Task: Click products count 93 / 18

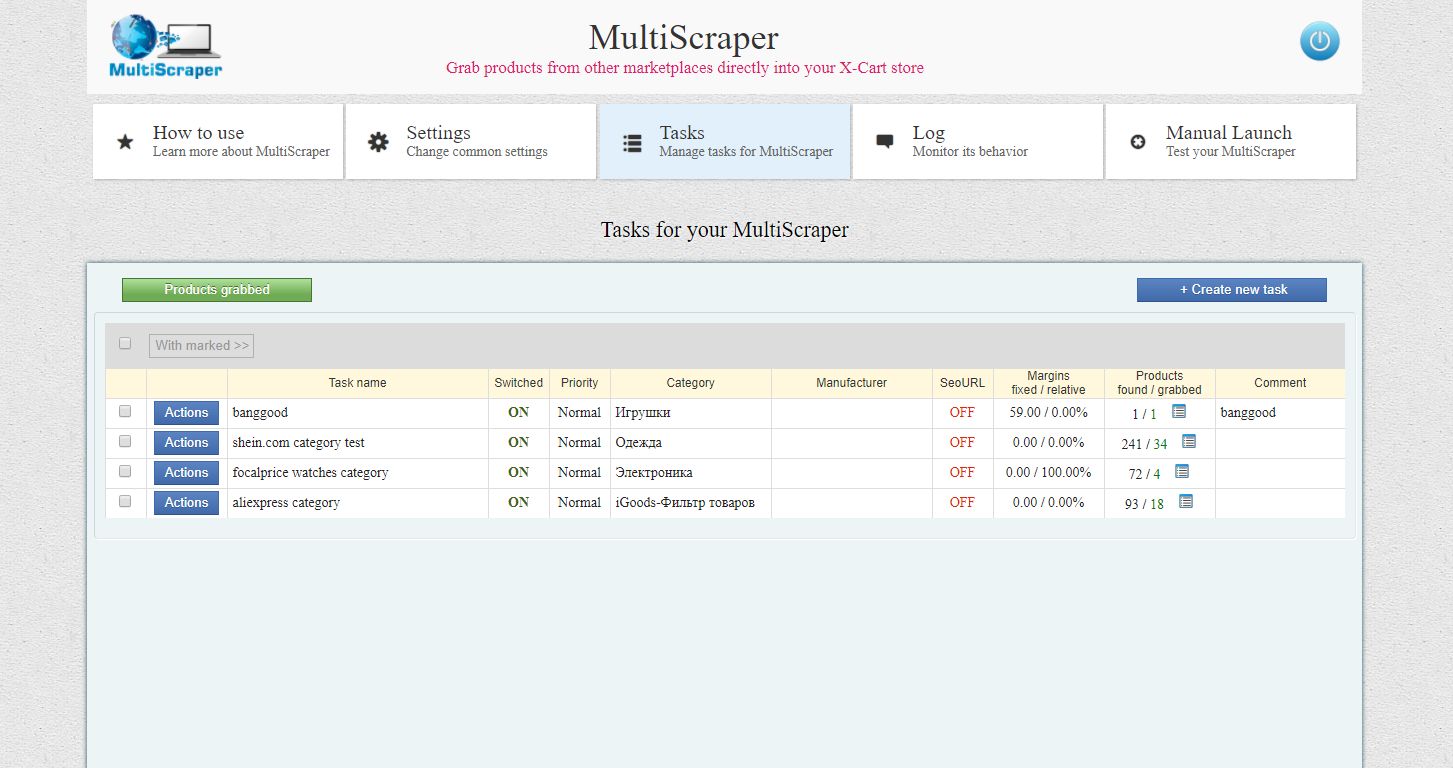Action: point(1144,504)
